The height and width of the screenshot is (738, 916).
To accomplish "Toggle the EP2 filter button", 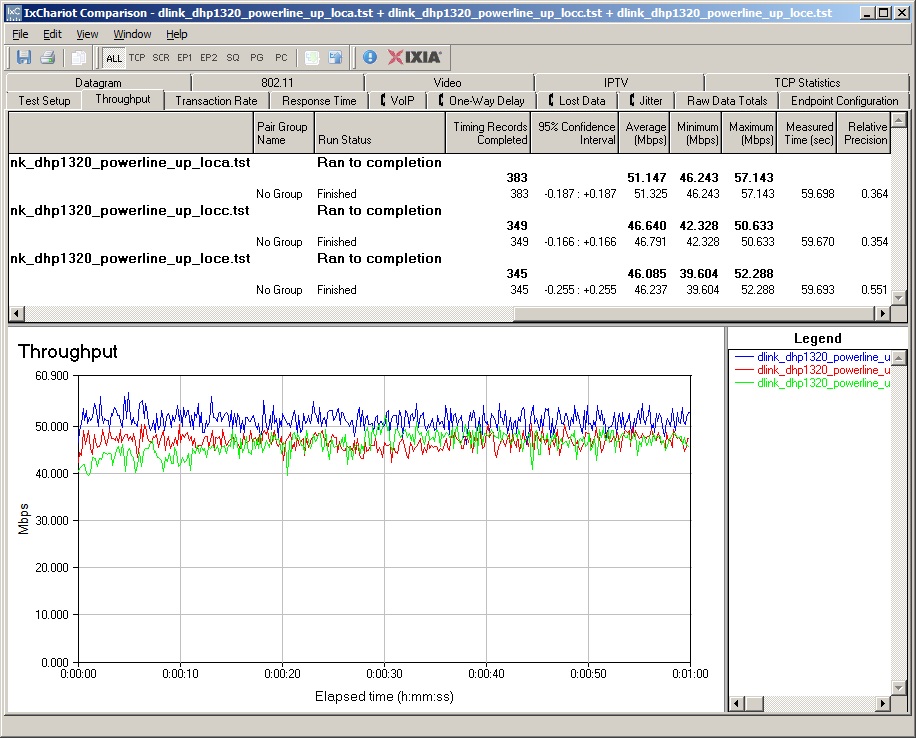I will click(209, 57).
